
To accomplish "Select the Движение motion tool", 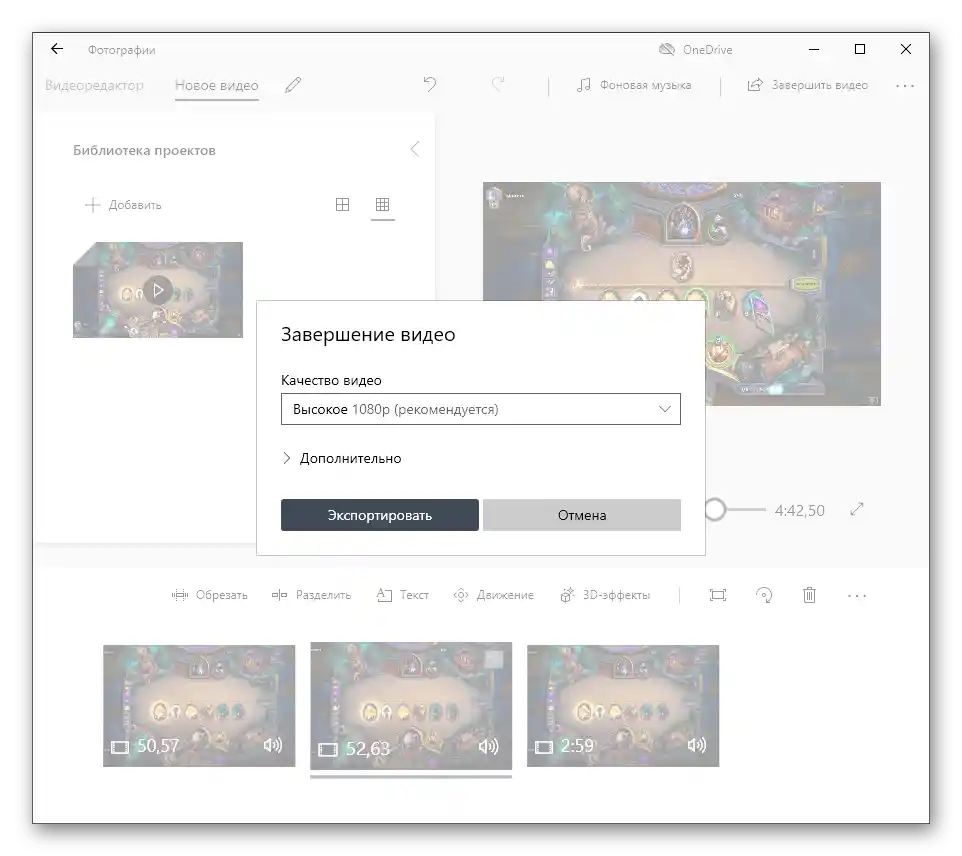I will pos(493,595).
